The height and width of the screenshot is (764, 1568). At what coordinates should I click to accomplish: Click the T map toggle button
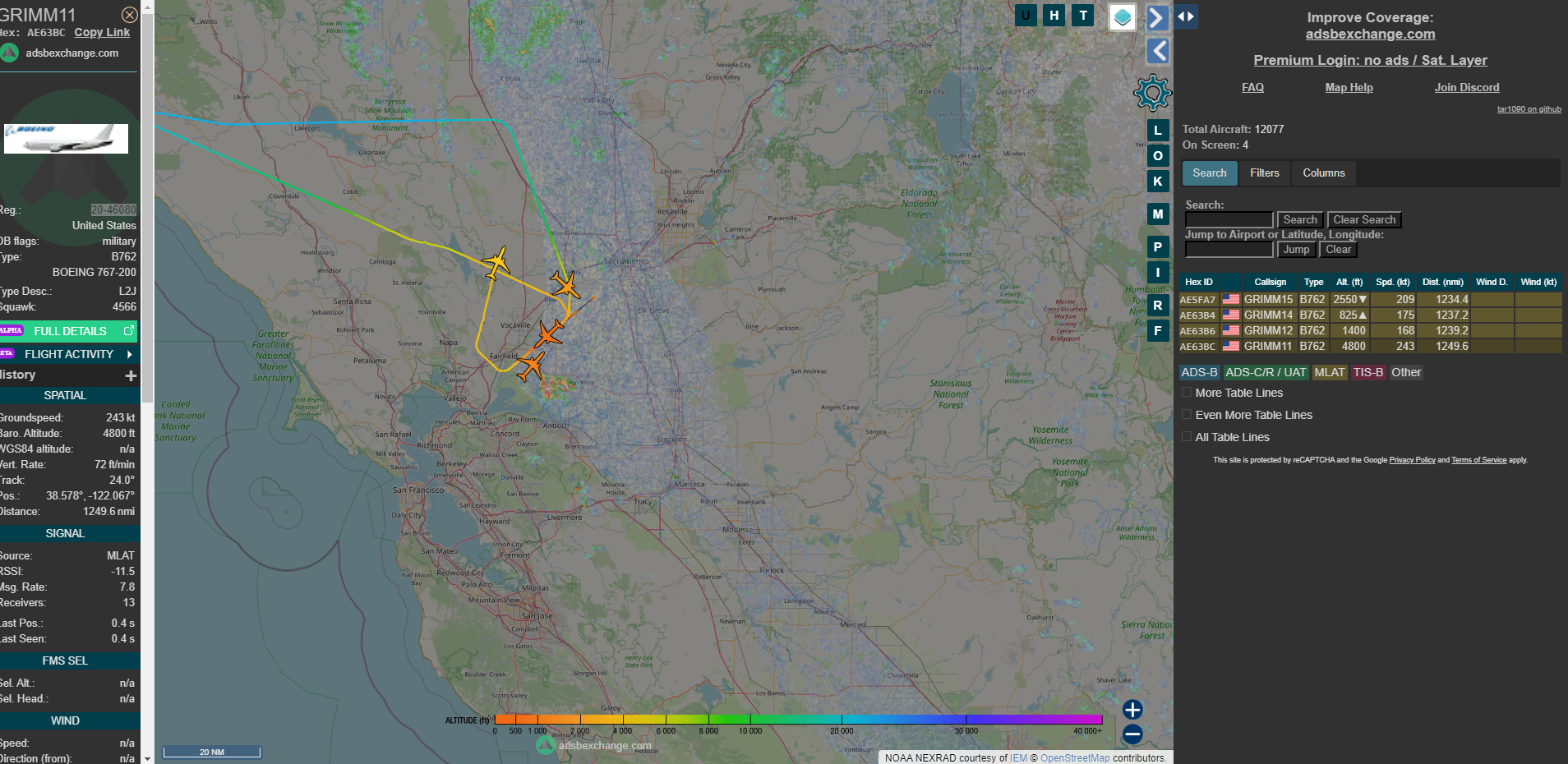[1083, 15]
